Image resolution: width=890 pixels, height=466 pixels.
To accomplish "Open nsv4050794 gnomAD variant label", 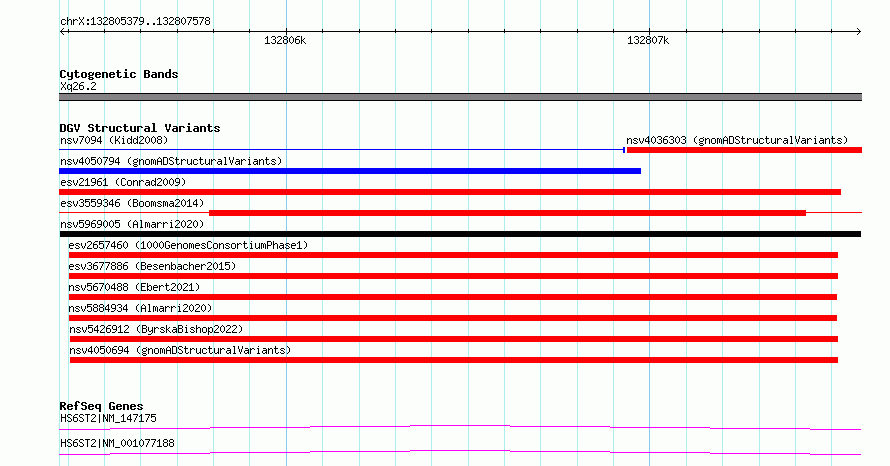I will (171, 161).
